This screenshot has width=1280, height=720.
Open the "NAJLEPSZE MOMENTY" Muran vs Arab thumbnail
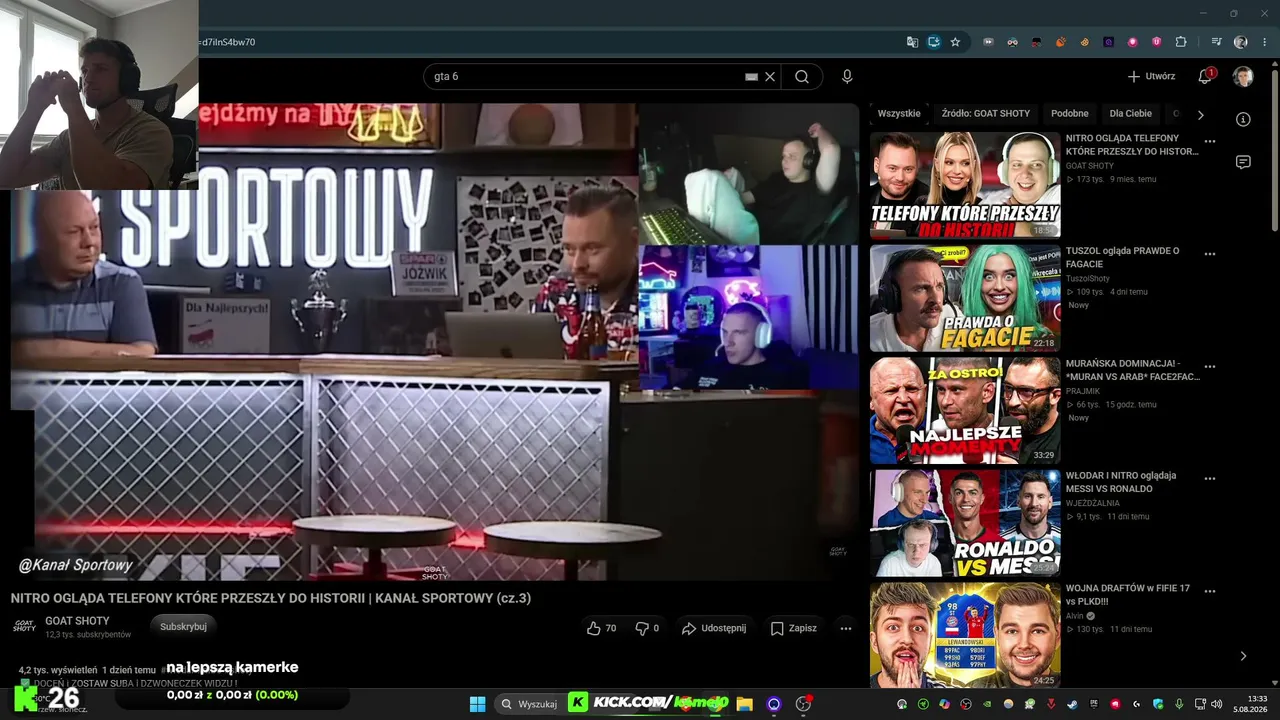965,411
